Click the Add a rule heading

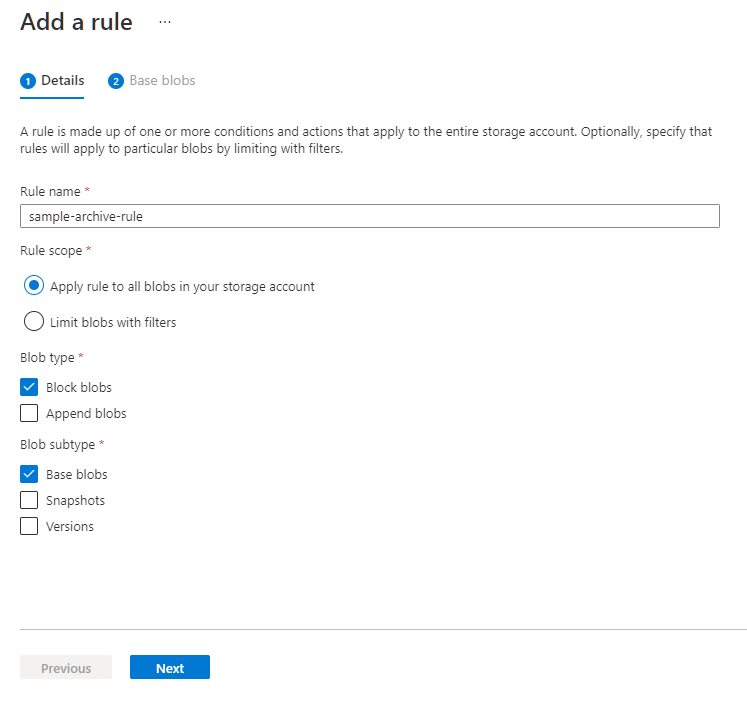coord(76,22)
